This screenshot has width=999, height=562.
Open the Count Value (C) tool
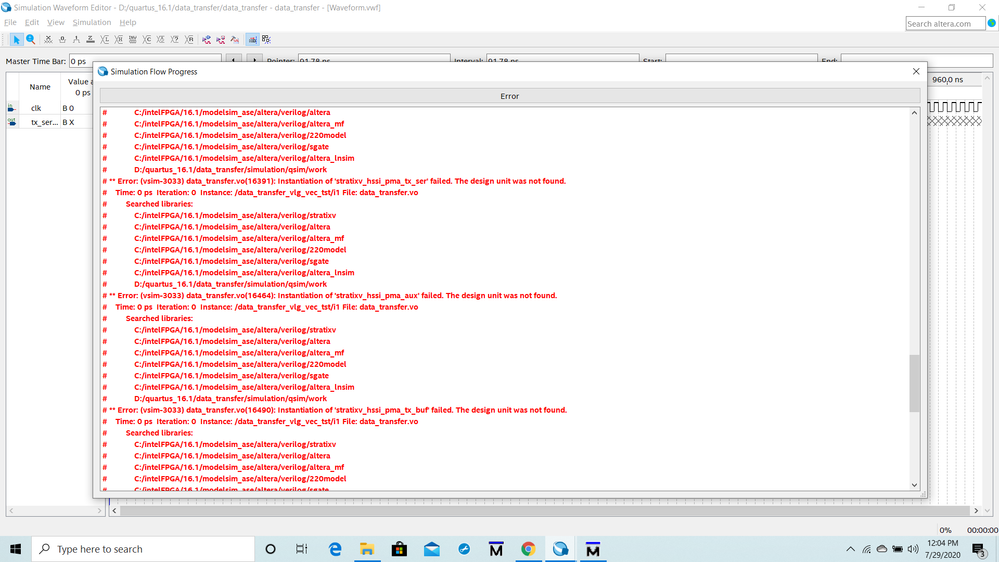pos(147,40)
